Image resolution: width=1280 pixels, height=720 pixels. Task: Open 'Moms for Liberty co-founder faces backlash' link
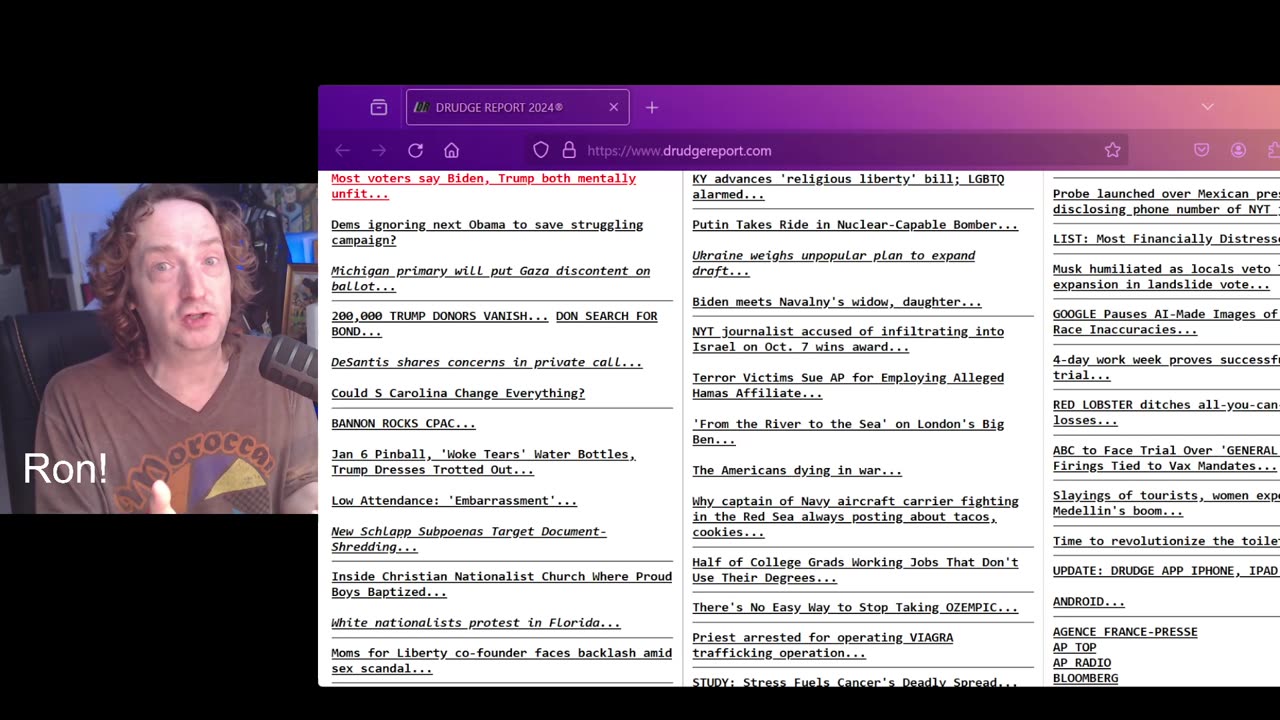pyautogui.click(x=501, y=660)
